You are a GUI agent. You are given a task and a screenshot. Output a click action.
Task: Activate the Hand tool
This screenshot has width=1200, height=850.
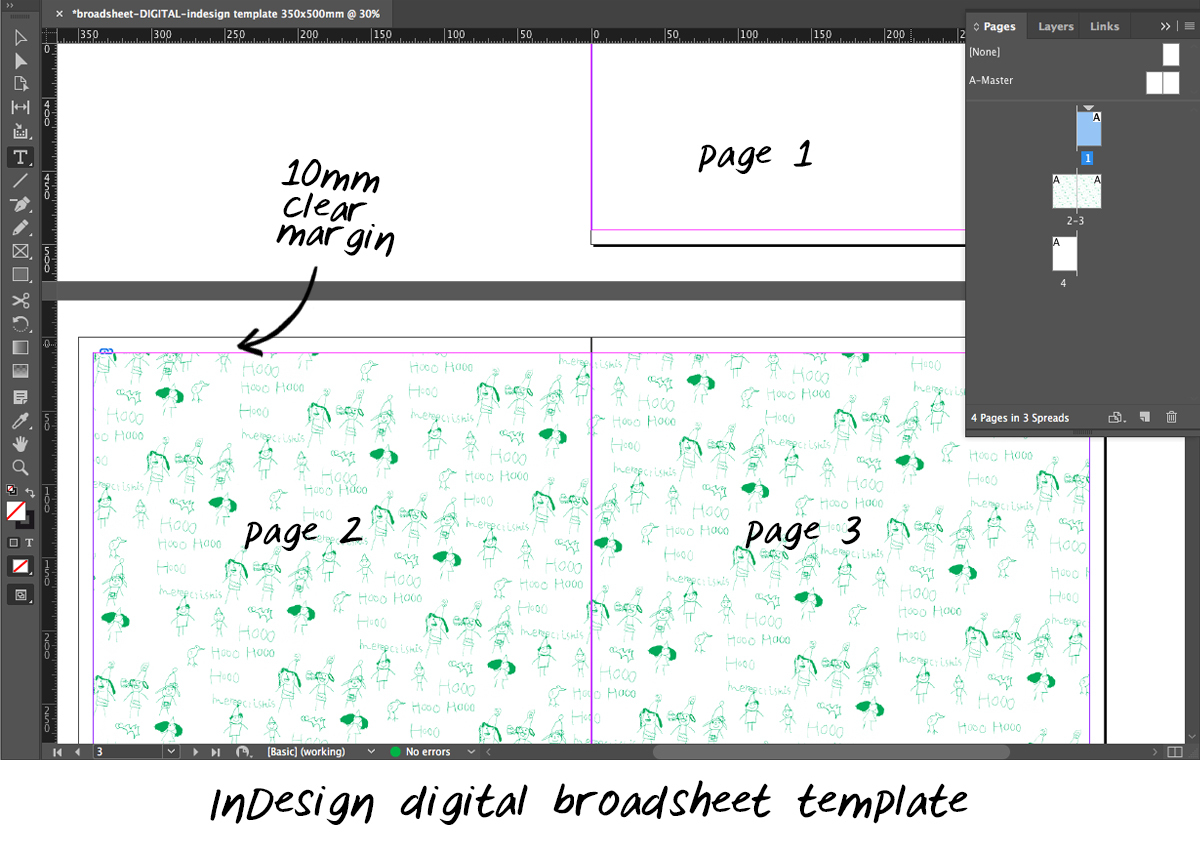[20, 444]
